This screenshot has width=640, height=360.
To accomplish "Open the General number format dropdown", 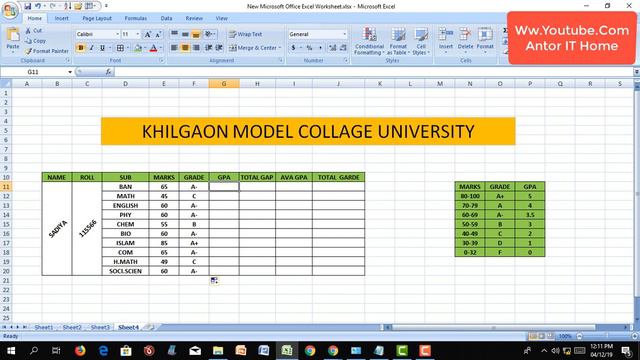I will click(344, 34).
